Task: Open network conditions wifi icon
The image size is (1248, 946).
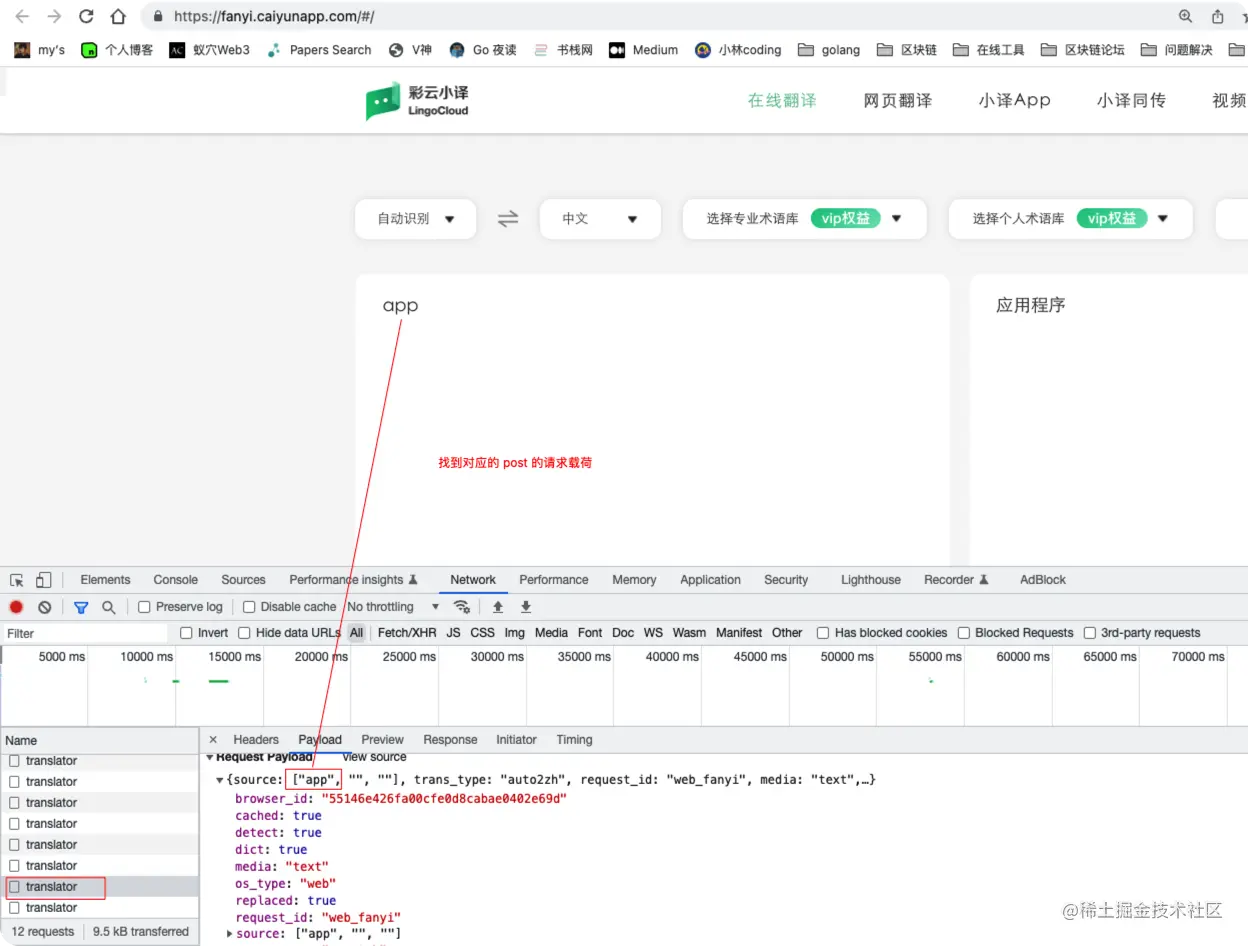Action: [x=461, y=607]
